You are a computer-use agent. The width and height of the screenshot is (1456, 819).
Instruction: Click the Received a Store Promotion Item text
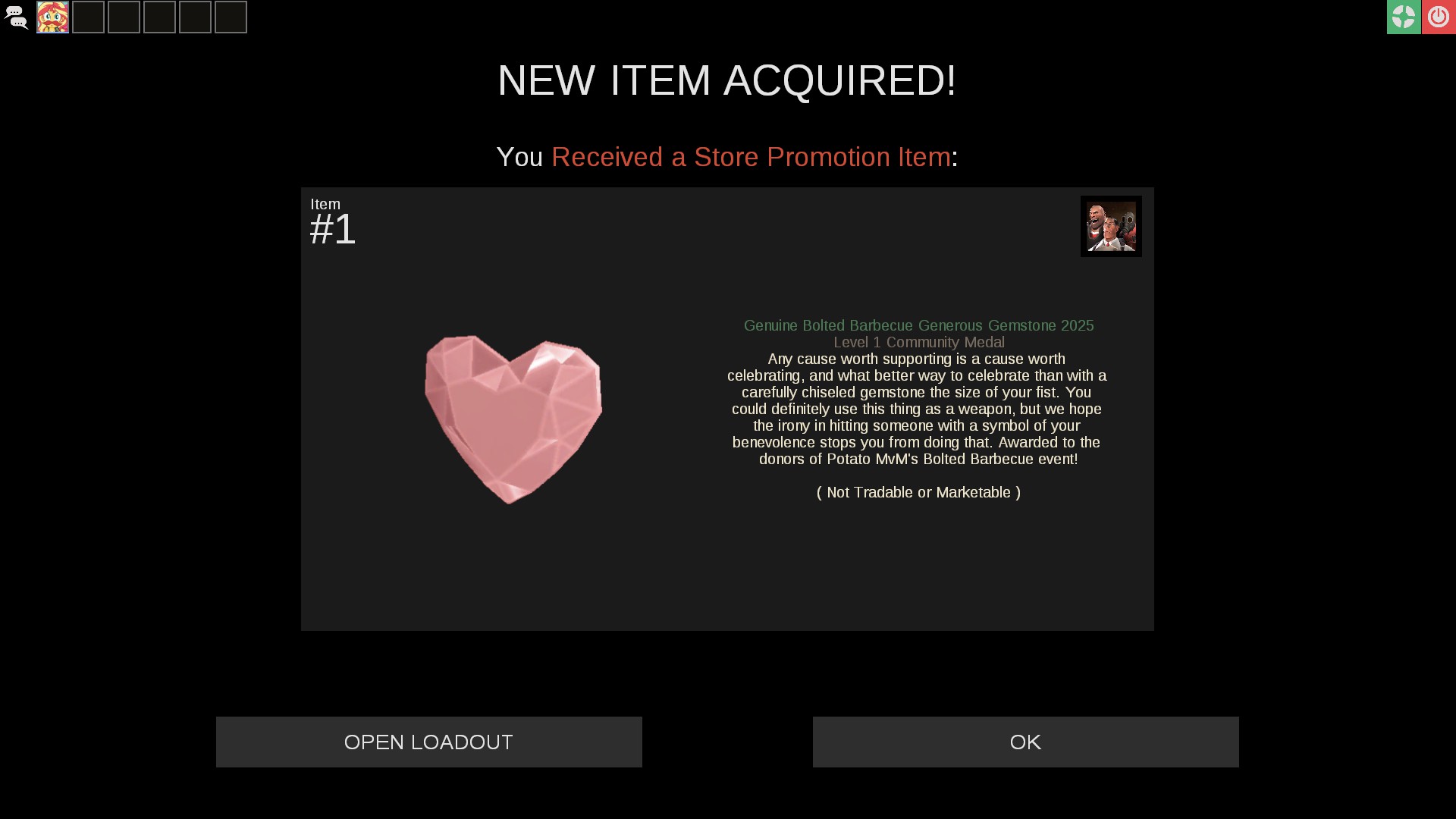[x=751, y=157]
